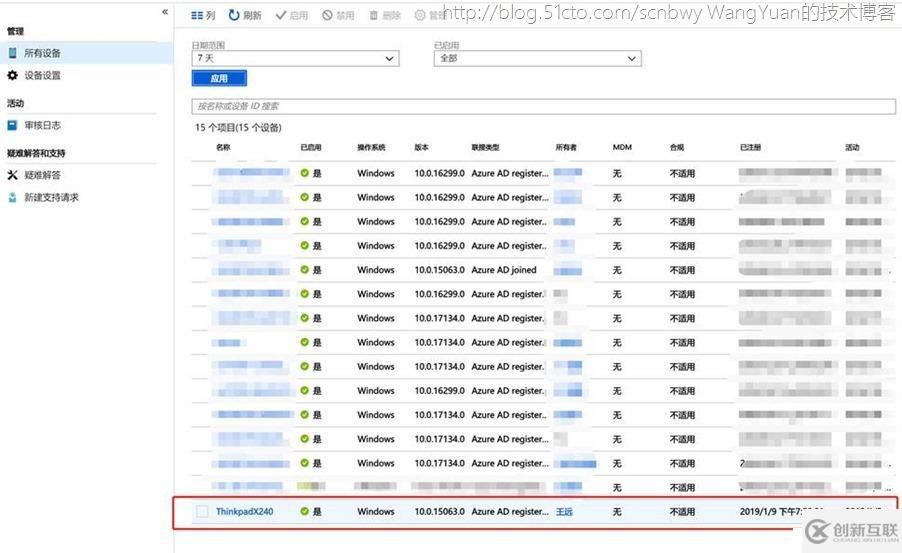Sort by the 名称 column header
Image resolution: width=902 pixels, height=553 pixels.
click(x=223, y=147)
